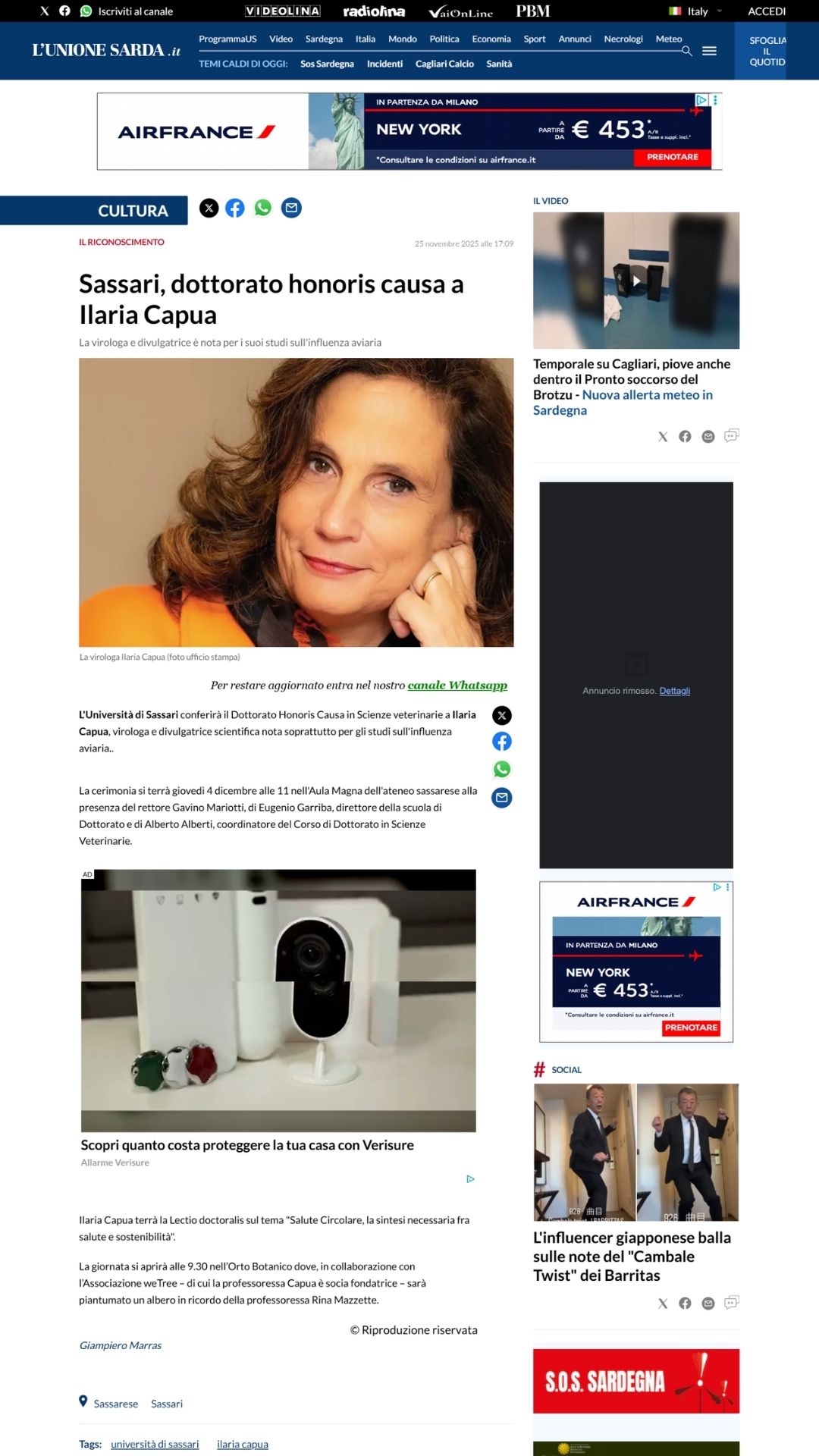
Task: Open the Sardegna menu item
Action: tap(324, 39)
